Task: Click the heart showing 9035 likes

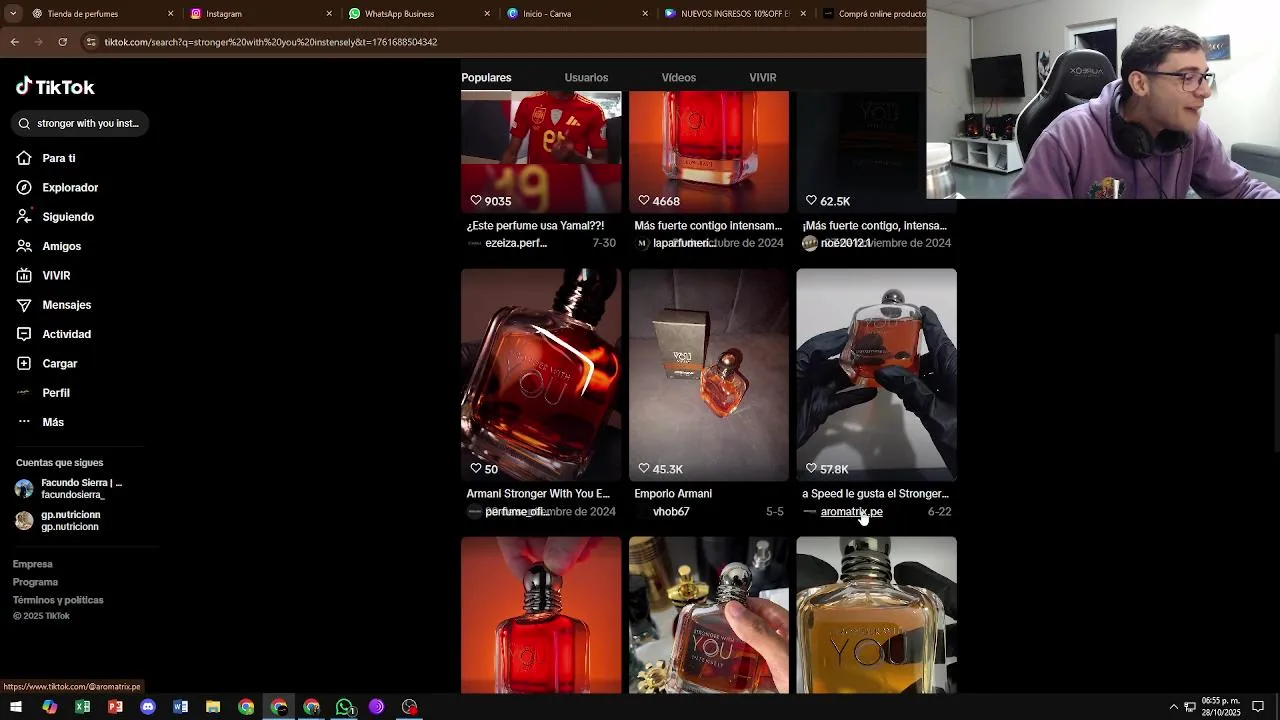Action: [476, 201]
